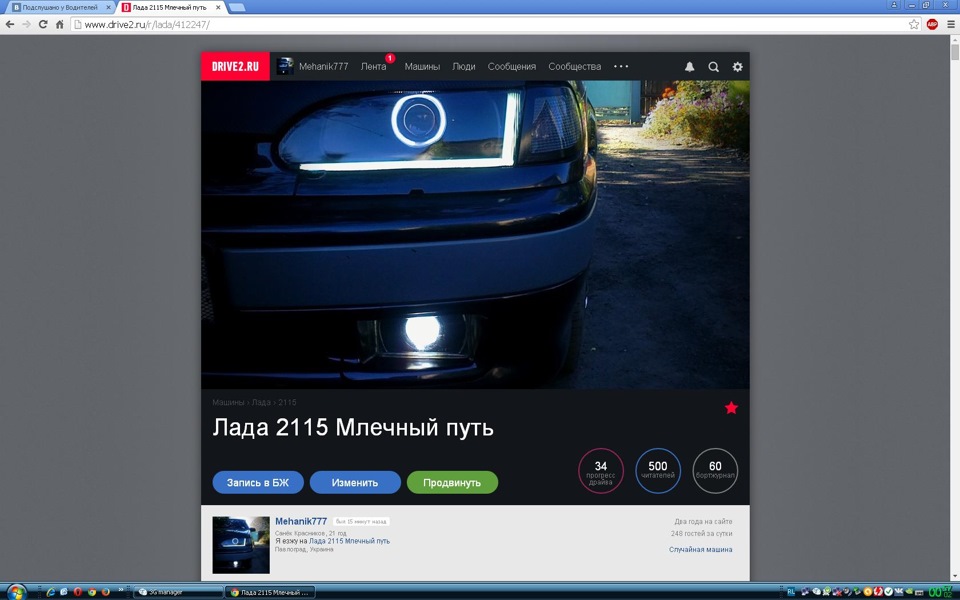Go back with the browser arrow
The image size is (960, 600).
[x=10, y=24]
